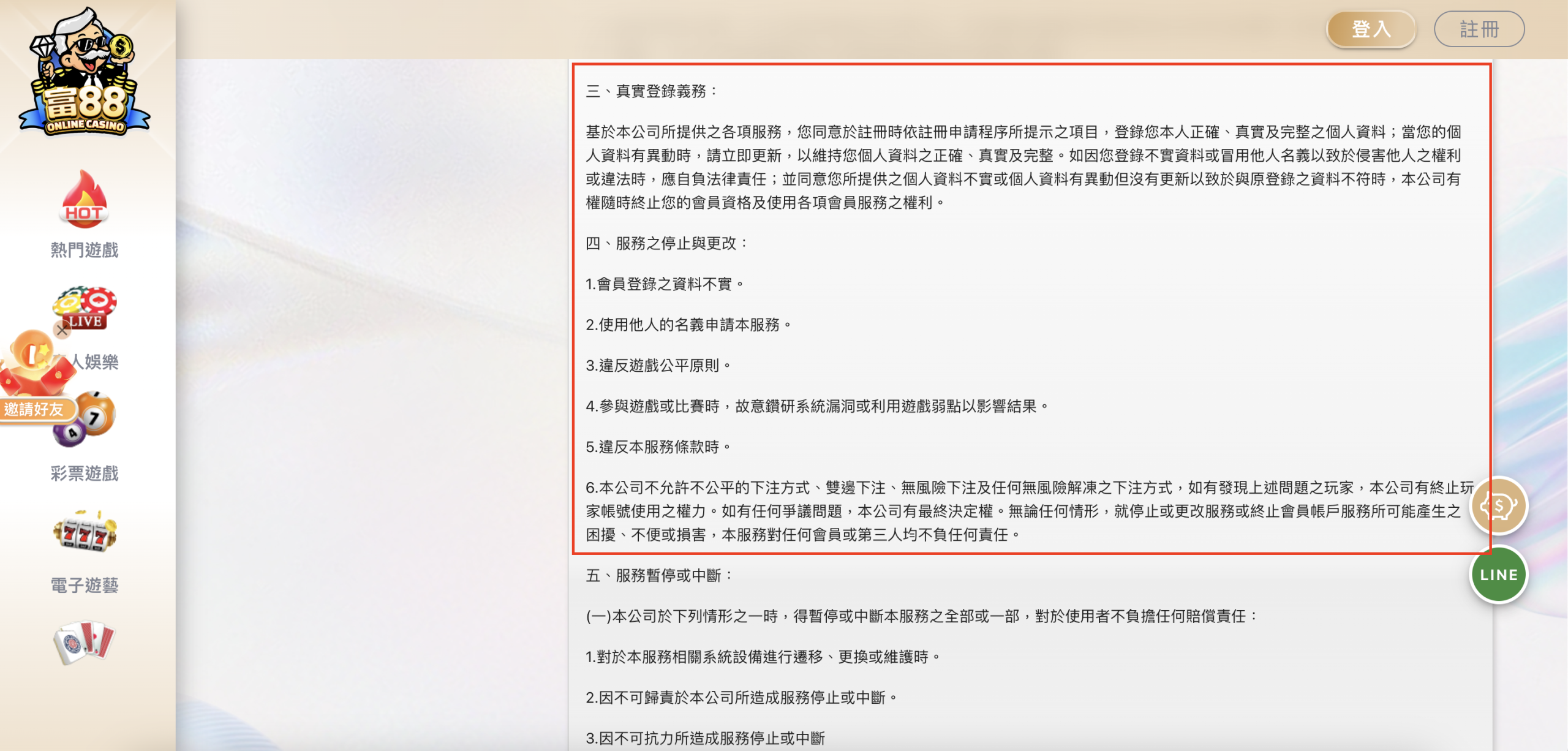Close the invite friends red envelope popup
The image size is (1568, 751).
(x=61, y=330)
